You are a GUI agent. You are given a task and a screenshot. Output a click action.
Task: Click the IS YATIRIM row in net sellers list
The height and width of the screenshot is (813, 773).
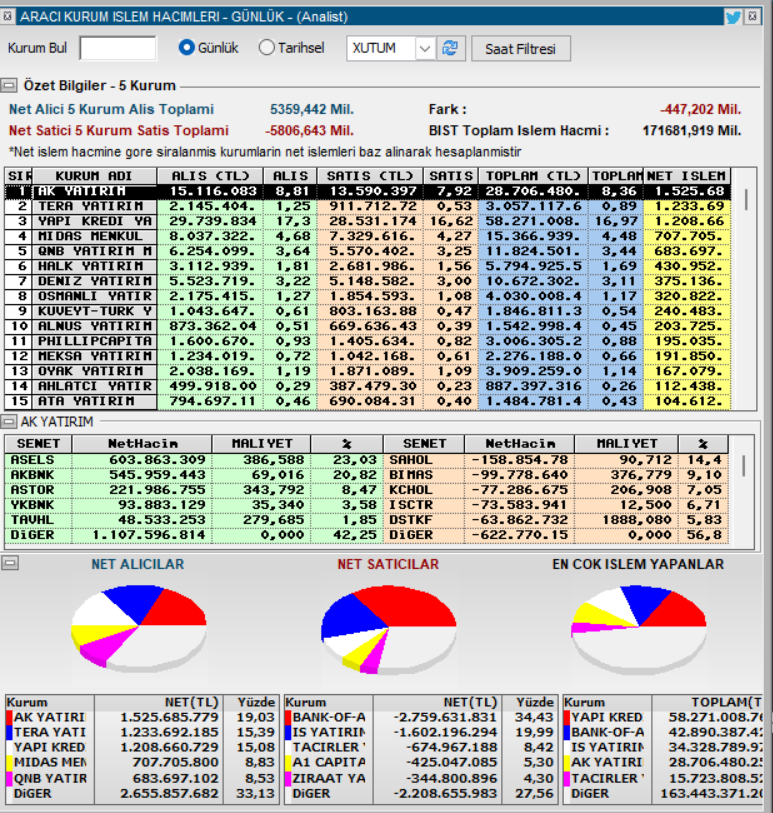click(421, 733)
